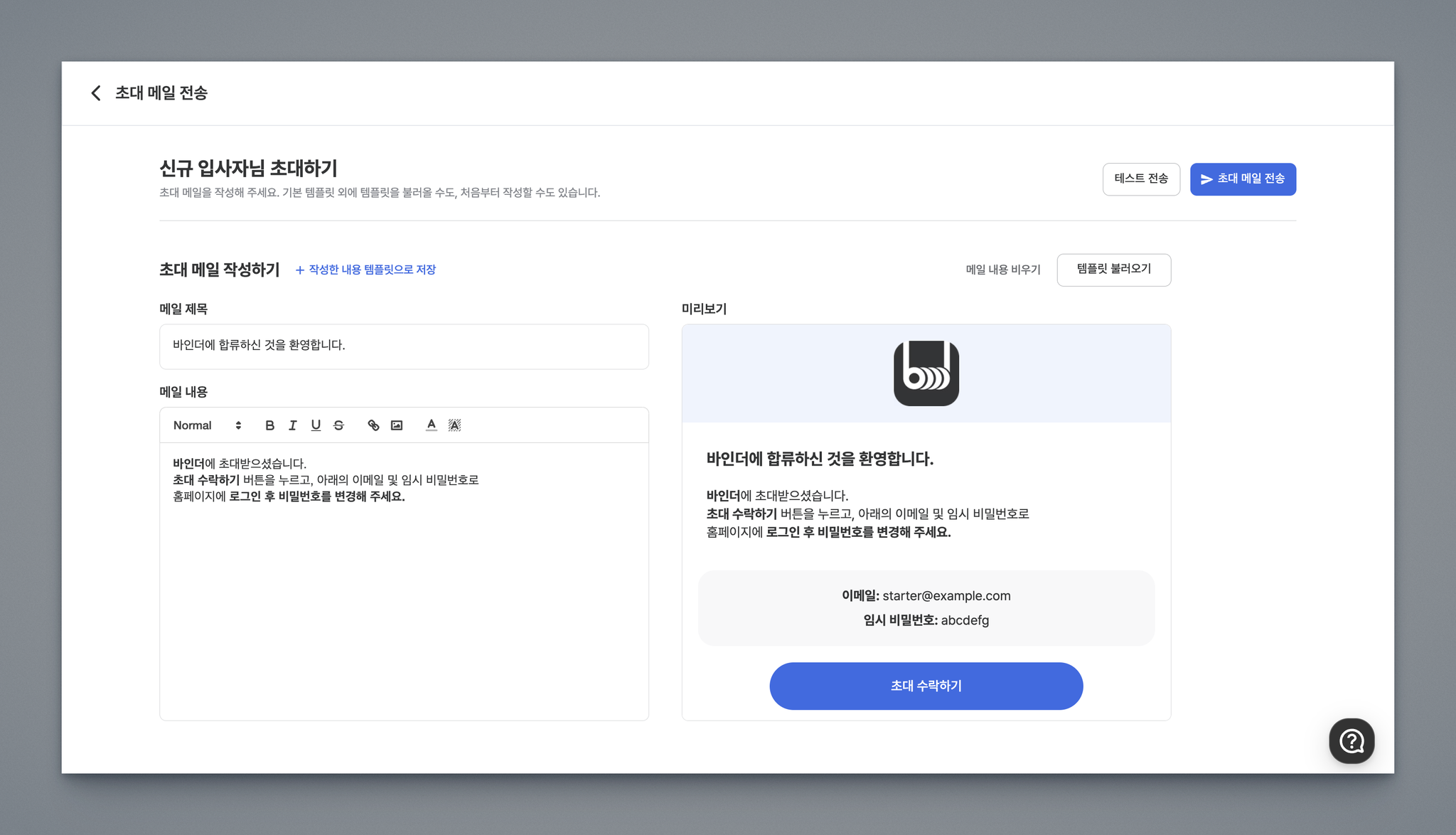Click the Binder logo in preview
This screenshot has height=835, width=1456.
[926, 373]
